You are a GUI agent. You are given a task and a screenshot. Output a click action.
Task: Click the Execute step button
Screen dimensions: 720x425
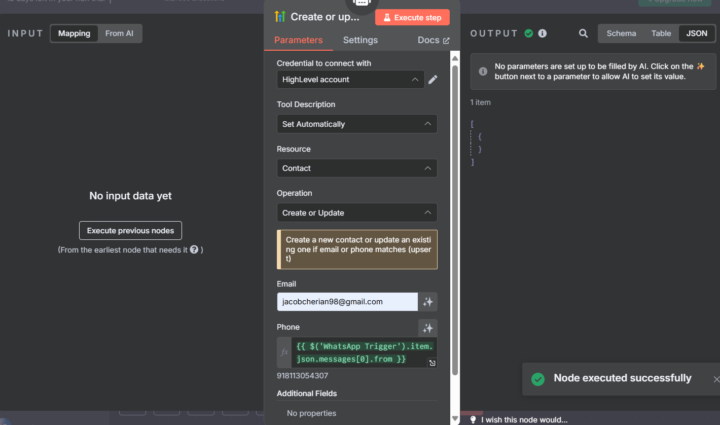pyautogui.click(x=412, y=17)
